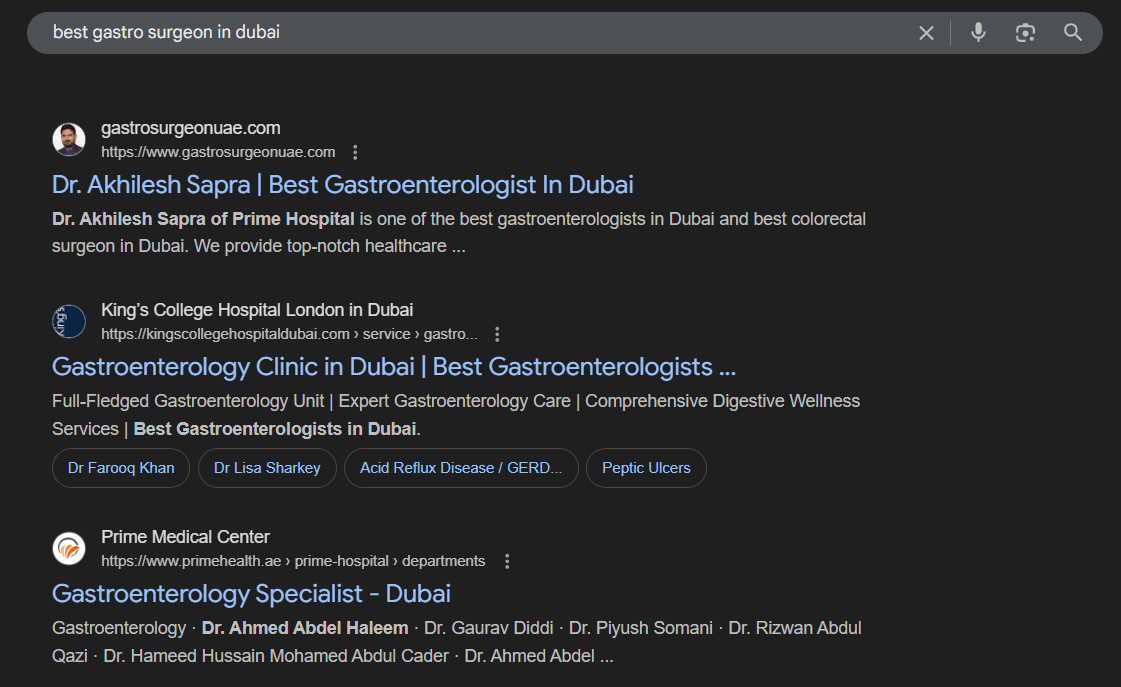Viewport: 1121px width, 687px height.
Task: Select the Dr Lisa Sharkey chip
Action: [x=267, y=467]
